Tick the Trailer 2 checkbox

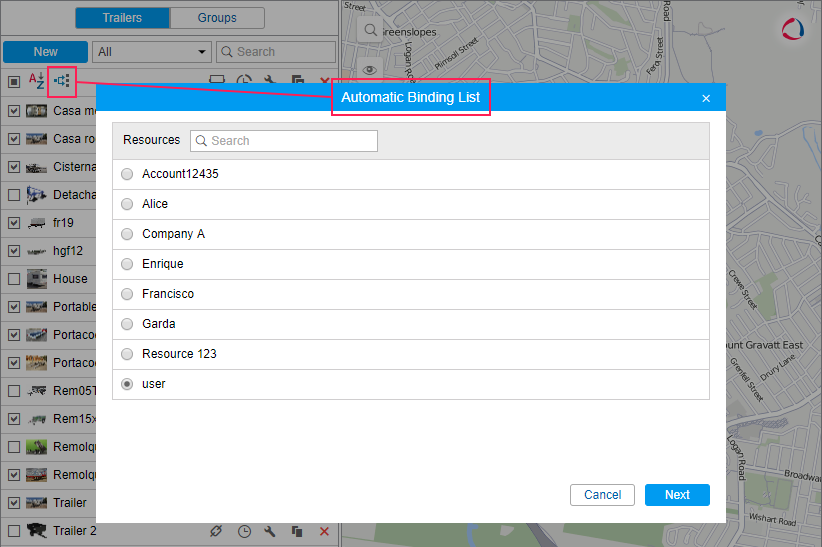pos(14,531)
